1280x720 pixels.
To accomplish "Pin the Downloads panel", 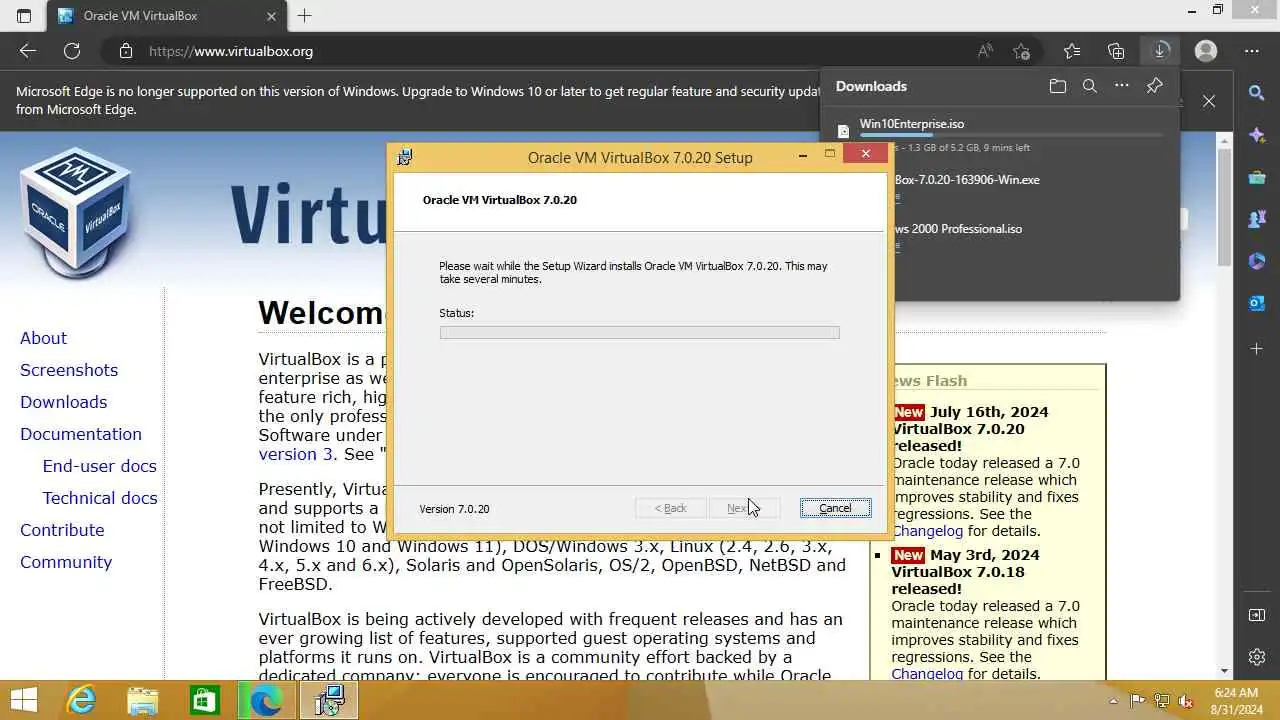I will (x=1154, y=86).
